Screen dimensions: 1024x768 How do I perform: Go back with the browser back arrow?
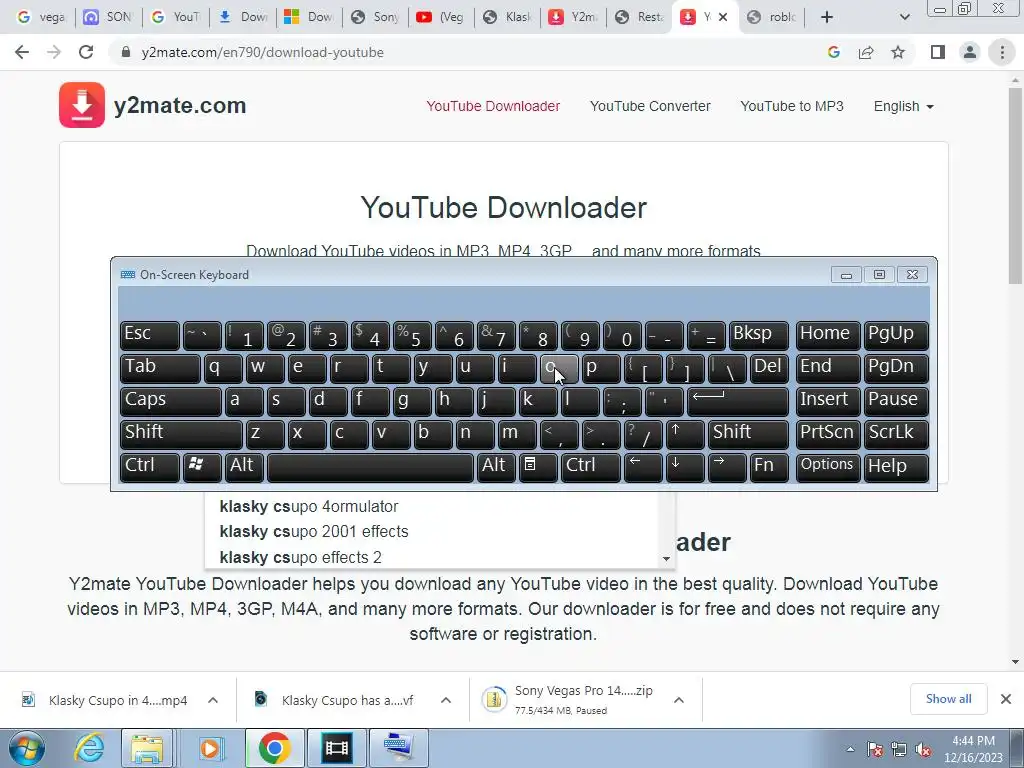point(22,52)
